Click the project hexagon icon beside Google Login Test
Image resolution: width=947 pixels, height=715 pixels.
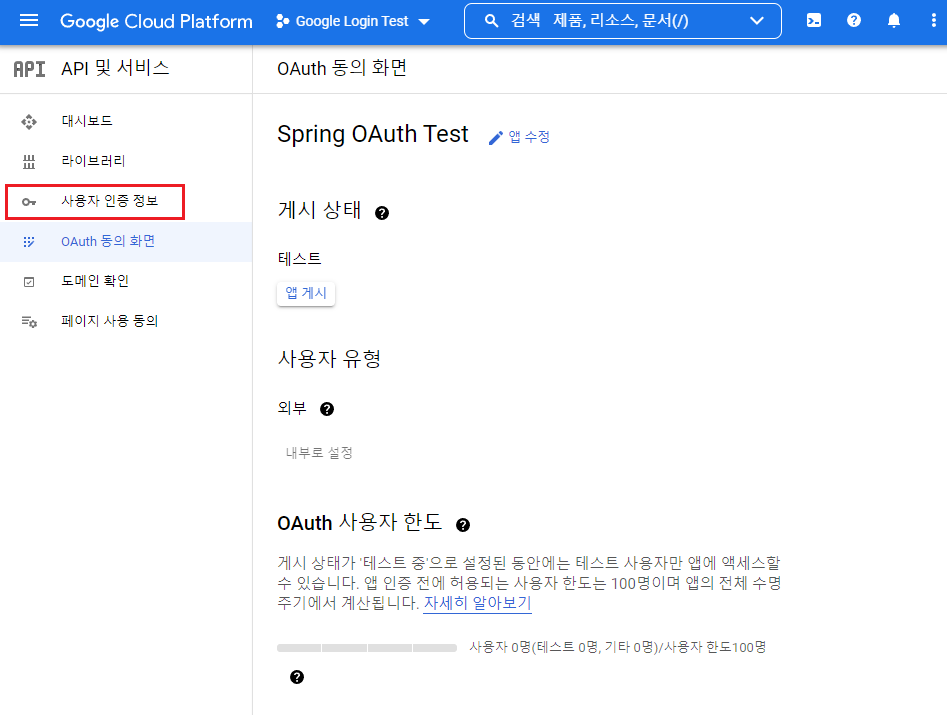point(282,21)
